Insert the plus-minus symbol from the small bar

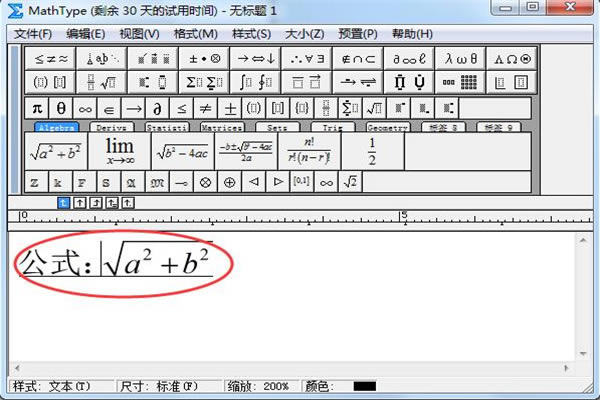click(x=229, y=107)
